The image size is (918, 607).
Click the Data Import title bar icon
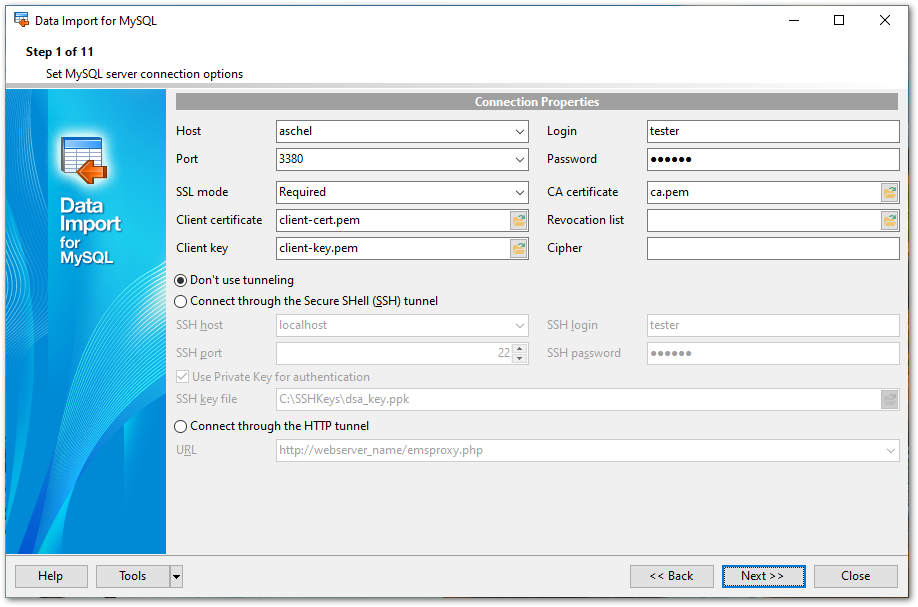[x=21, y=20]
